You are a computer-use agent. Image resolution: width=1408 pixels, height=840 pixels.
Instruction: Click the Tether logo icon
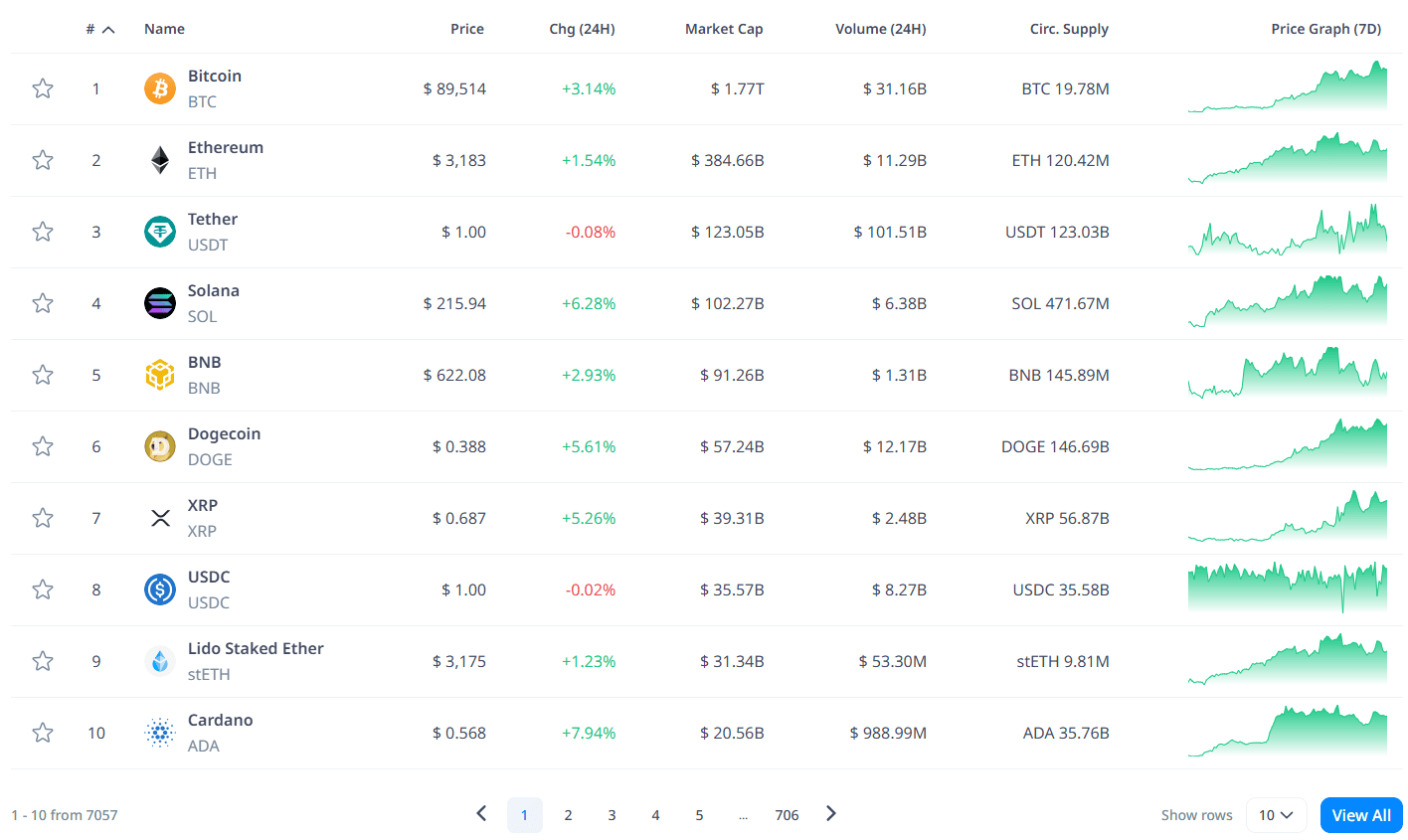pyautogui.click(x=160, y=232)
